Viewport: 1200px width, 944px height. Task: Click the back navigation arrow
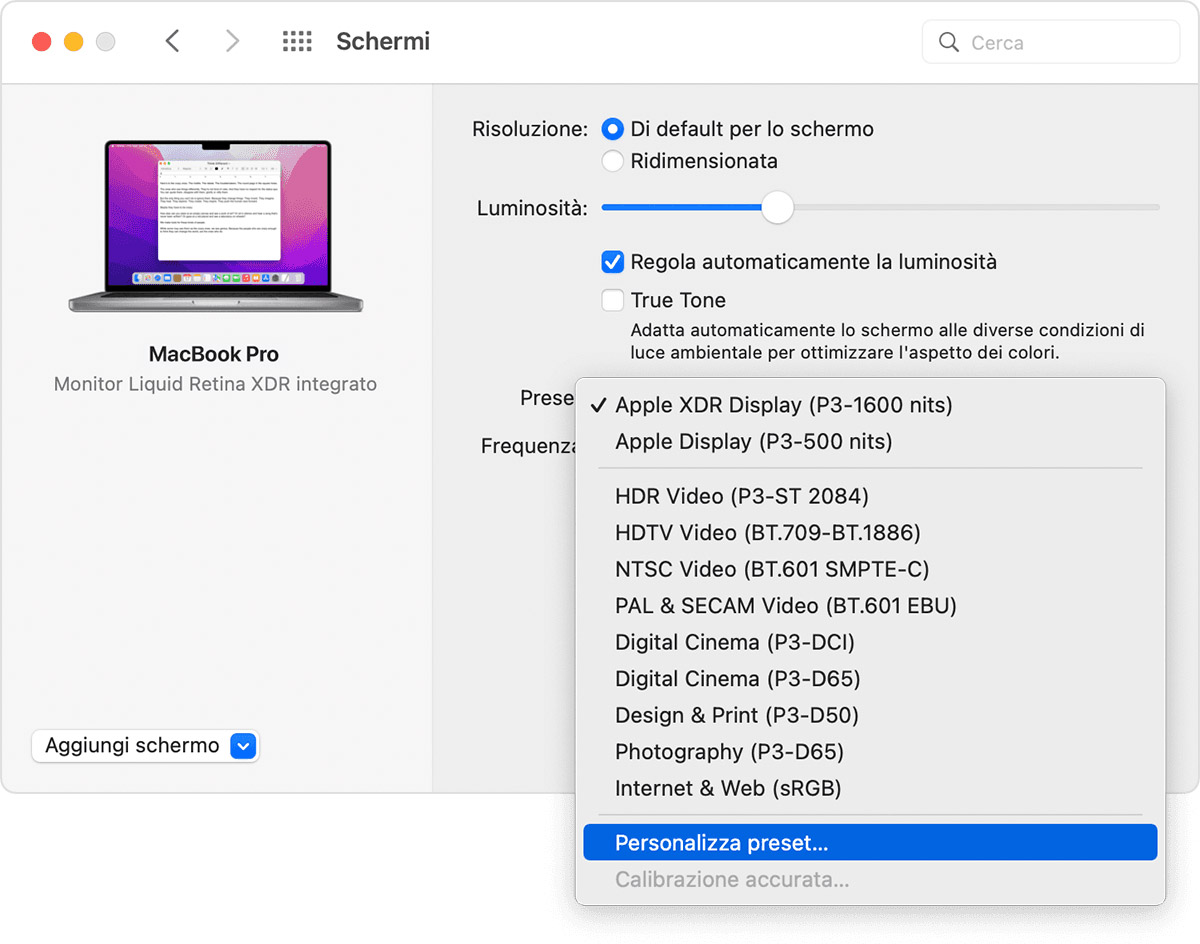172,41
